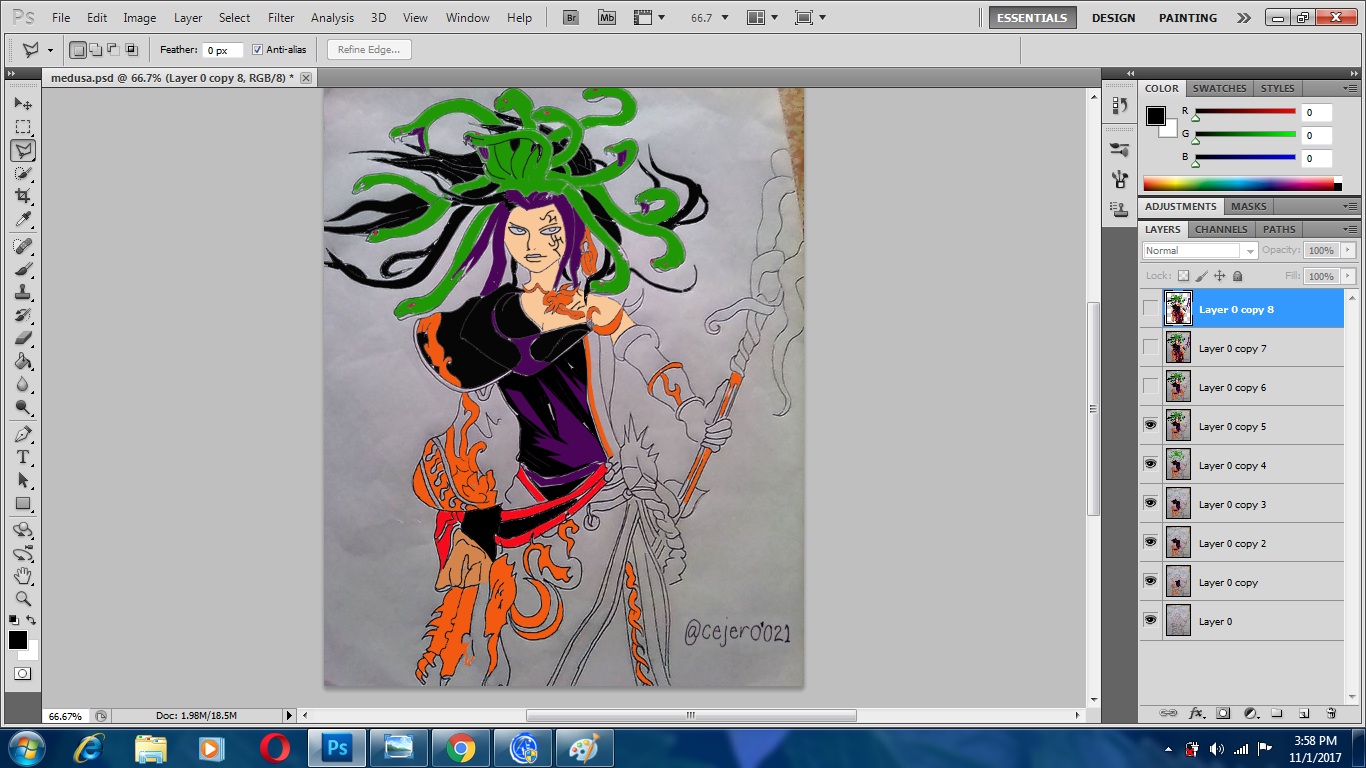Open the Clone Source panel icon

1119,209
